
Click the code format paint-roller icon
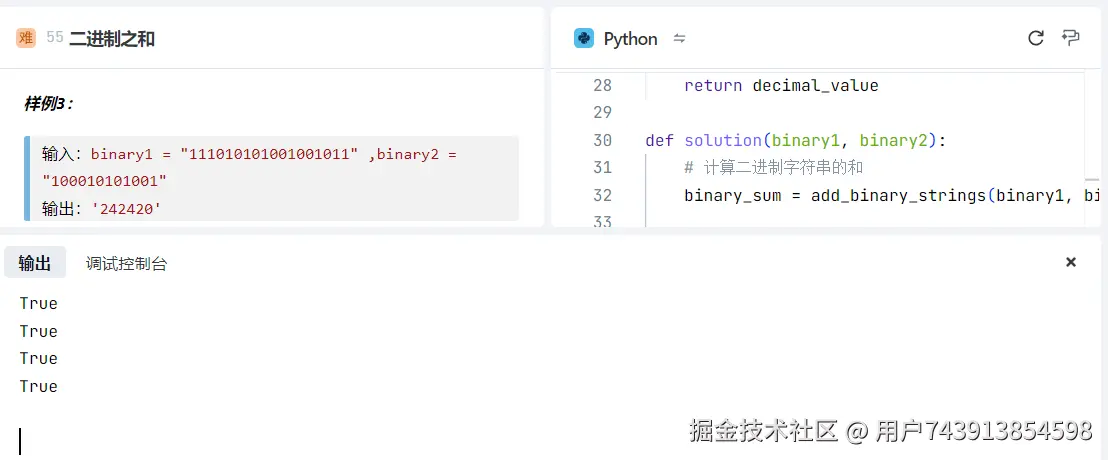[1071, 39]
